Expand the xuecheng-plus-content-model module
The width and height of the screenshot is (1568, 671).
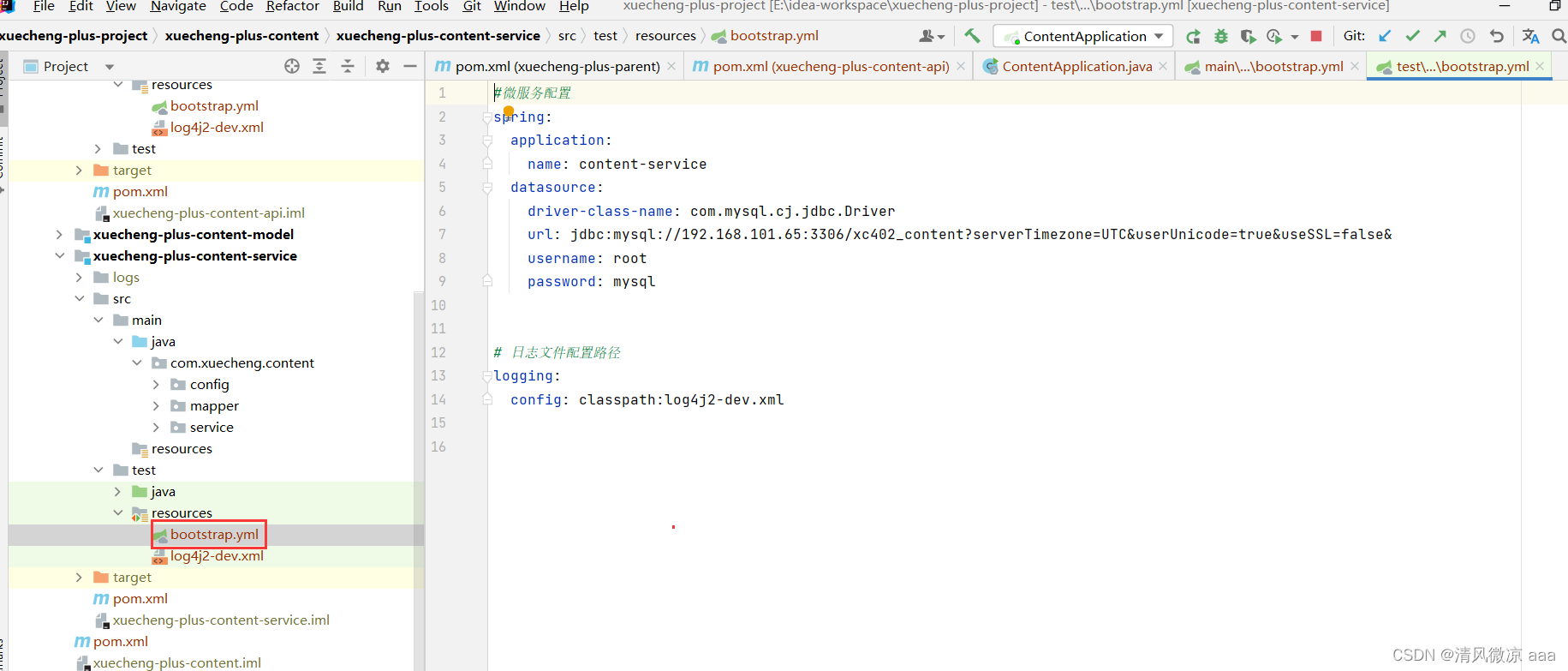tap(59, 234)
